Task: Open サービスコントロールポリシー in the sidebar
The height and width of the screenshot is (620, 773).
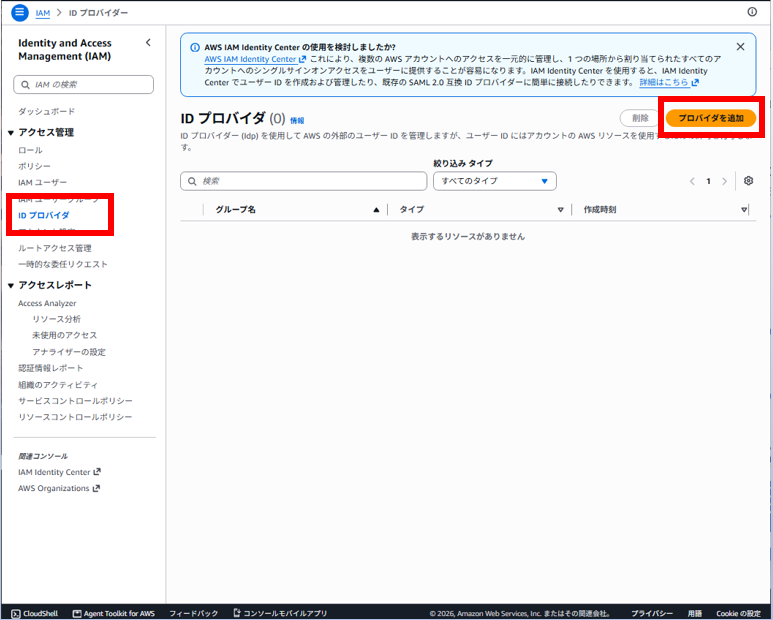Action: point(75,401)
